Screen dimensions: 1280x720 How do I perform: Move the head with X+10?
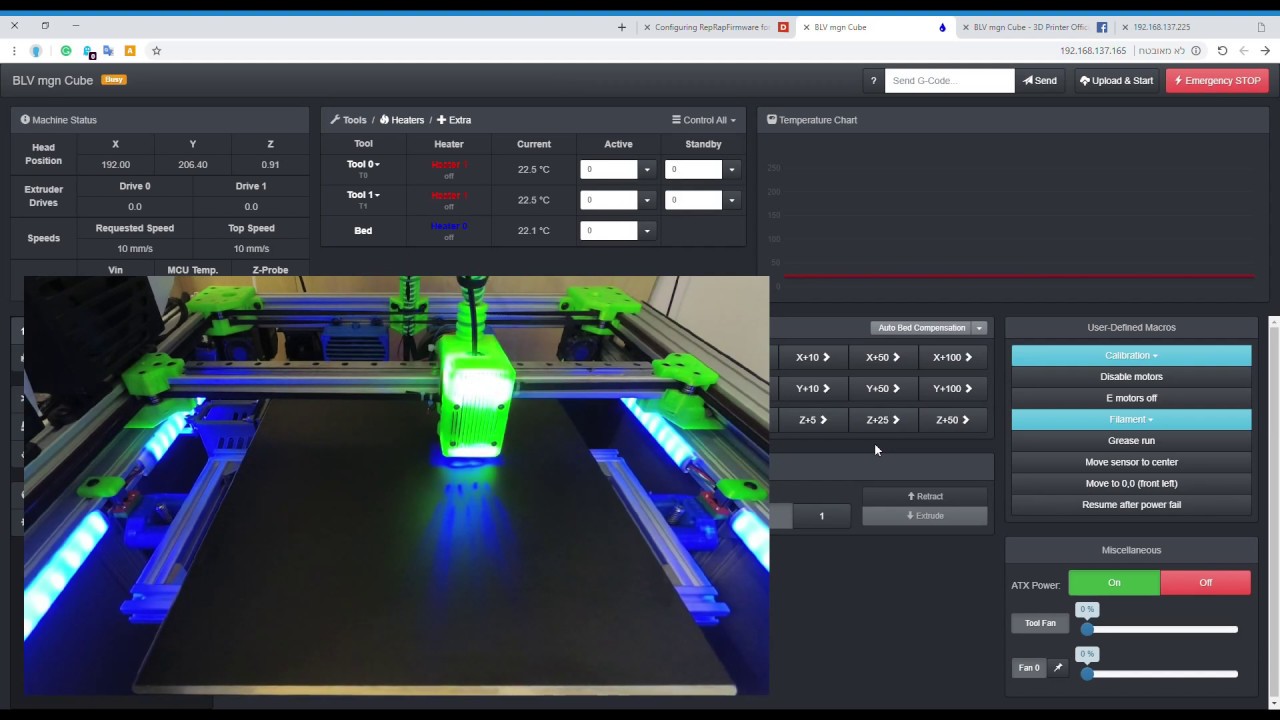pyautogui.click(x=812, y=357)
